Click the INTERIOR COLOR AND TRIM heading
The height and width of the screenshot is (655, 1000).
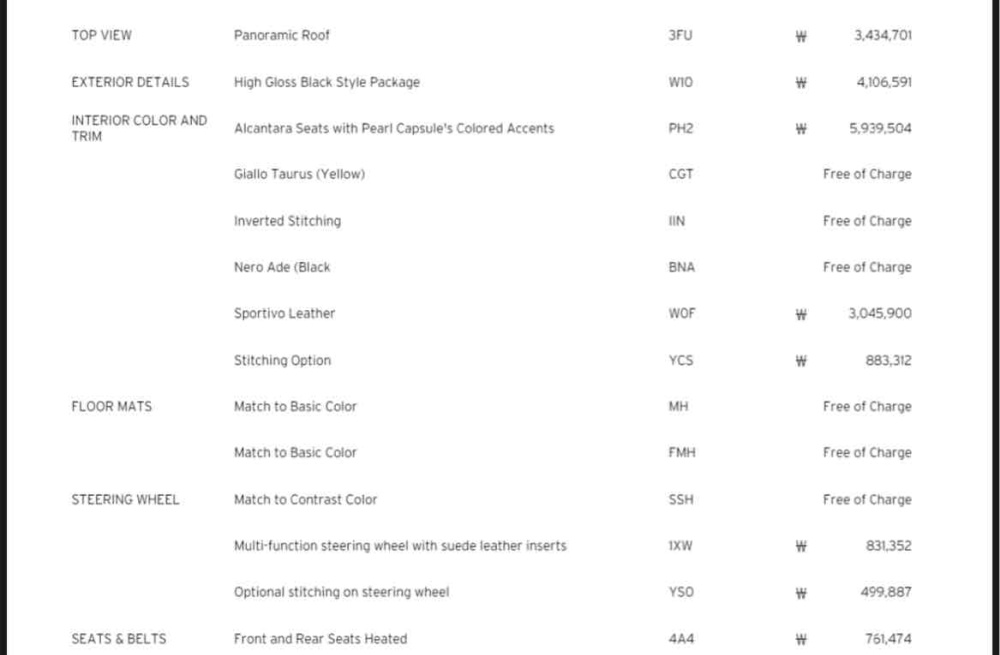139,128
